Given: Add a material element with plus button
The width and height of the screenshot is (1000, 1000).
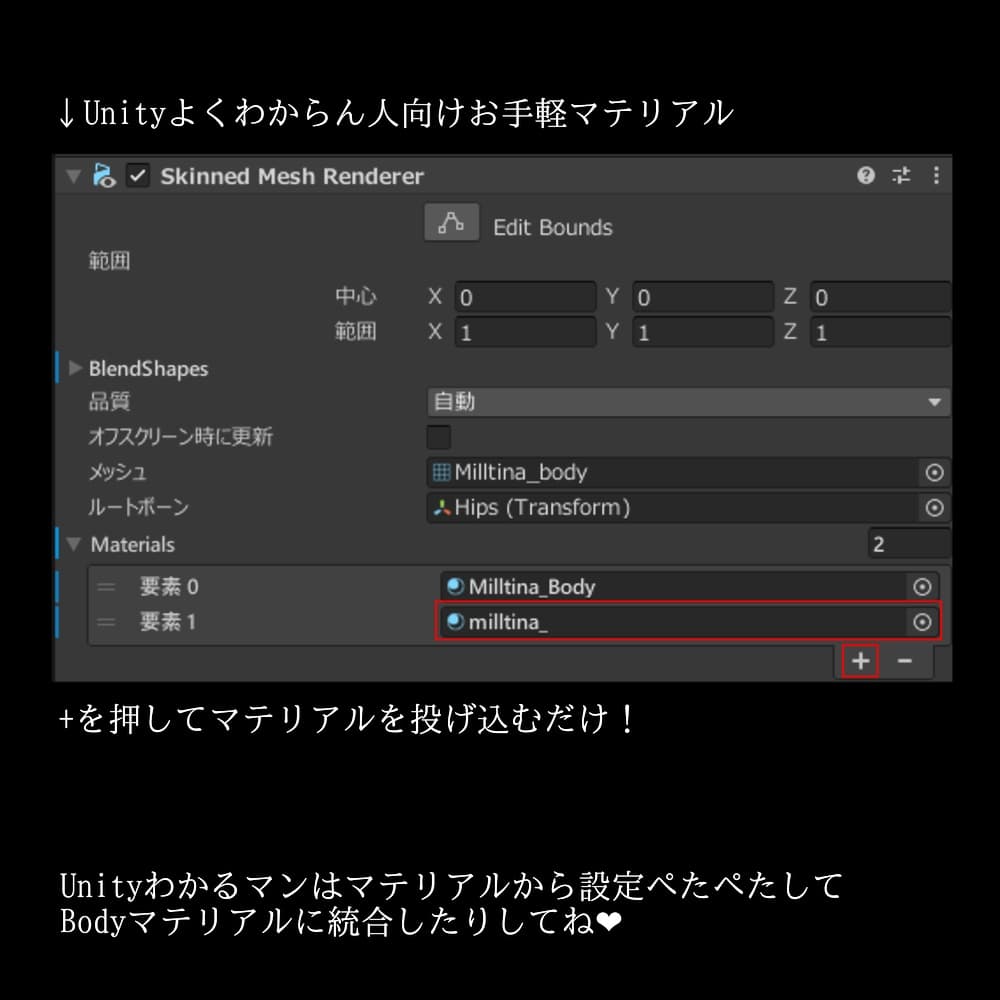Looking at the screenshot, I should (x=860, y=661).
